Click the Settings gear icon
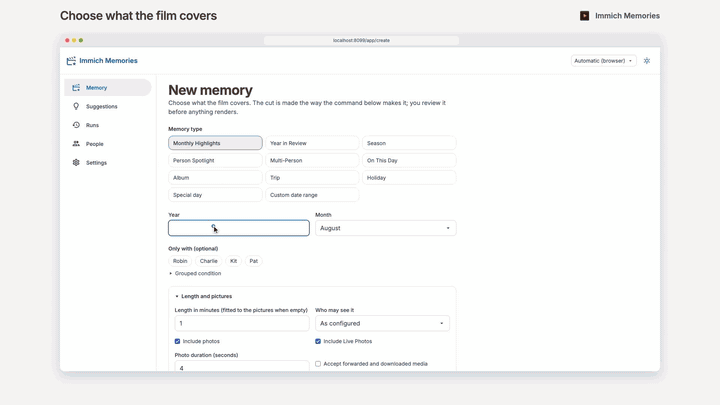720x405 pixels. coord(76,163)
